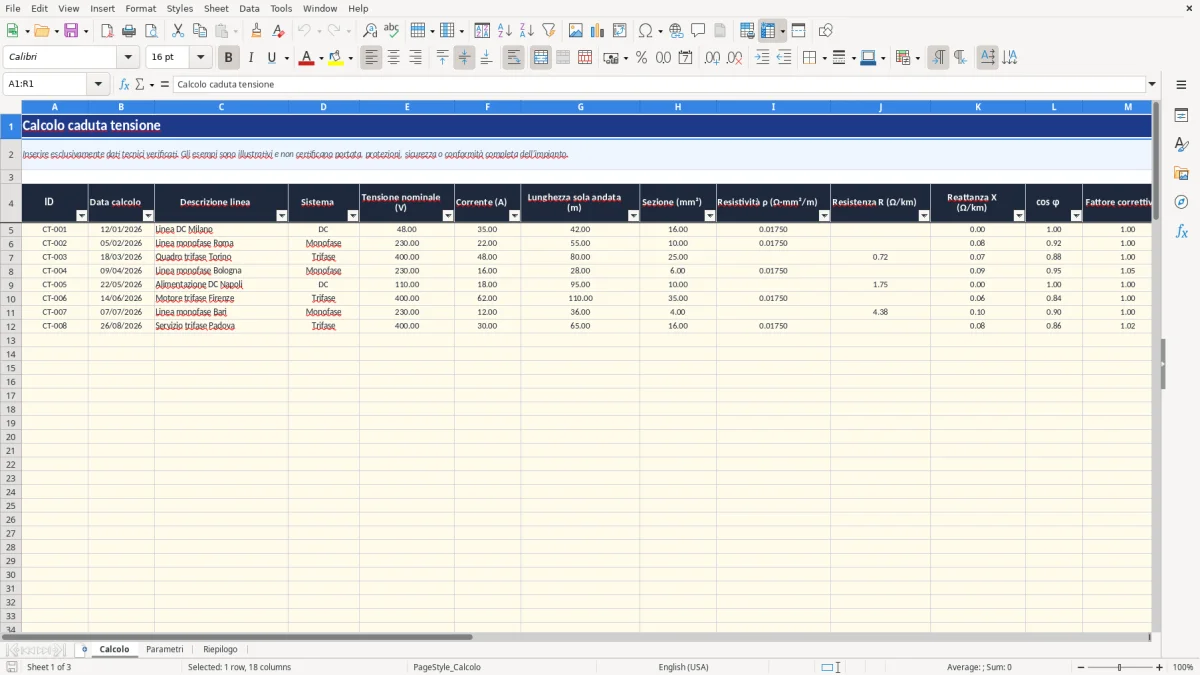The width and height of the screenshot is (1200, 675).
Task: Toggle Wrap Text
Action: 513,58
